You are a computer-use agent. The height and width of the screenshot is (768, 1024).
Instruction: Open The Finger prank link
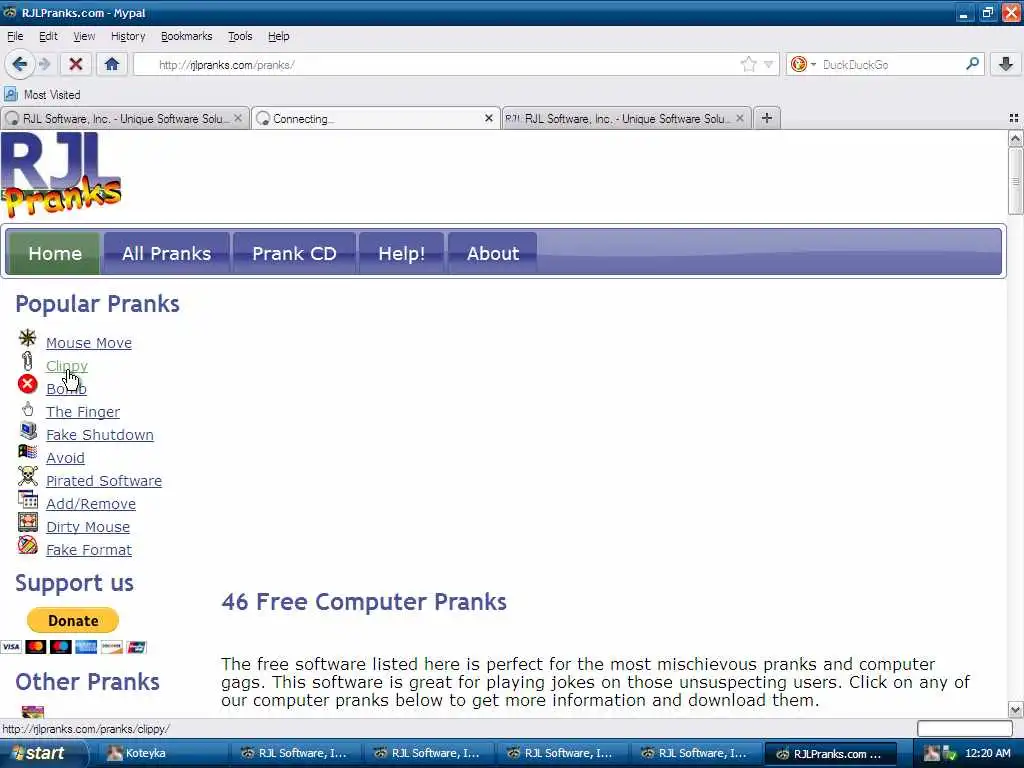83,411
